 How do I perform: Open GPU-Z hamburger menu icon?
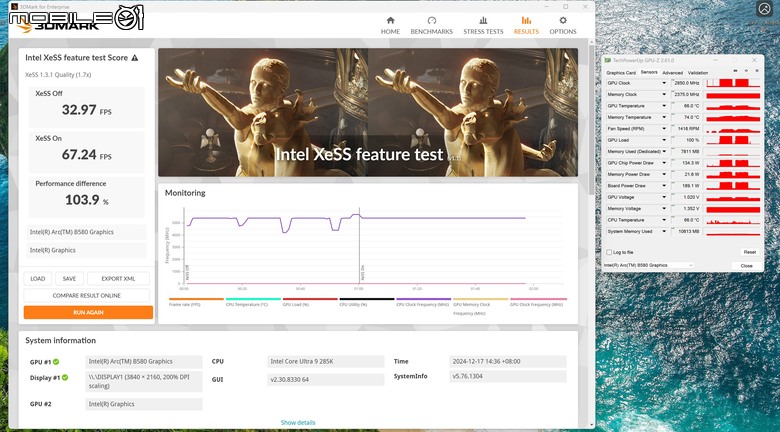click(756, 72)
